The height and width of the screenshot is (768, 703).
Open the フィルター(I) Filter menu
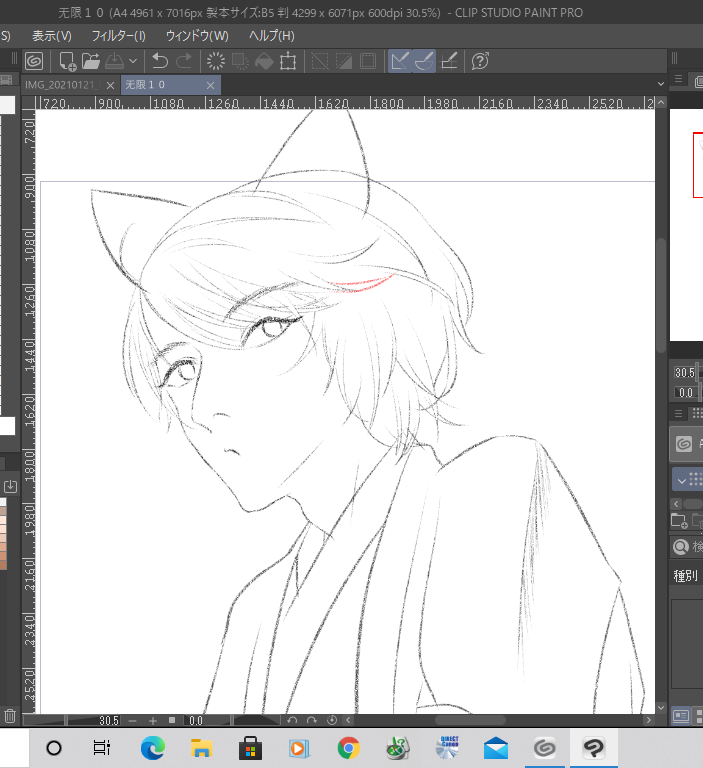point(119,36)
